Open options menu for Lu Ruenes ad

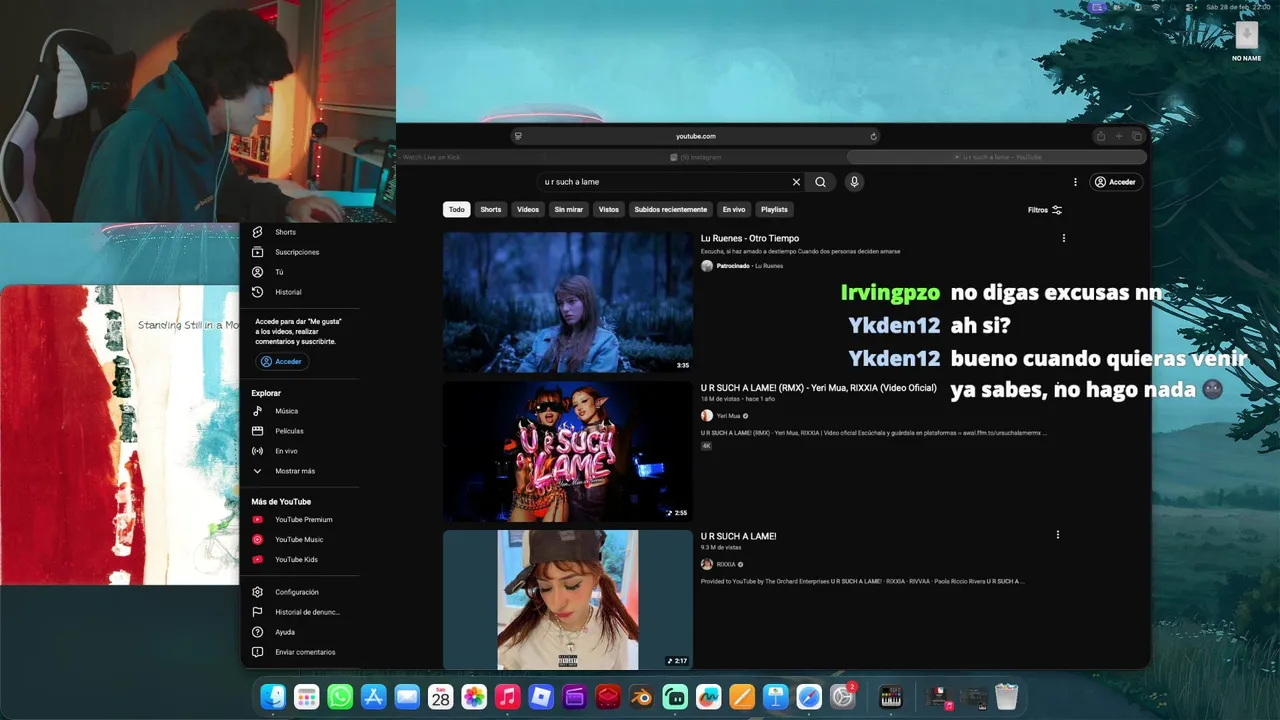pos(1063,238)
